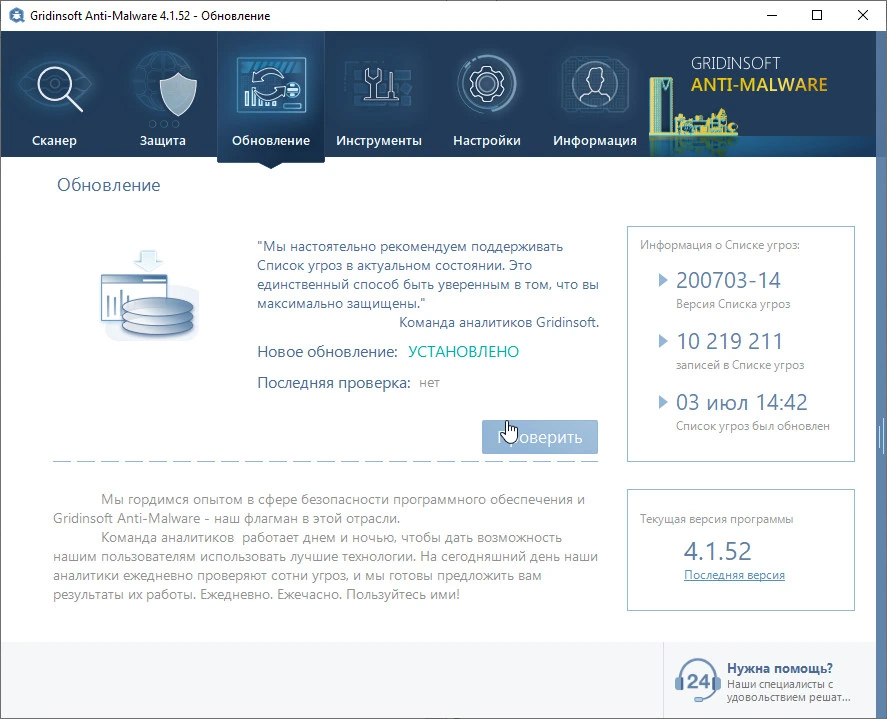Open the Tools (Инструменты) wrench icon
Image resolution: width=887 pixels, height=719 pixels.
378,84
